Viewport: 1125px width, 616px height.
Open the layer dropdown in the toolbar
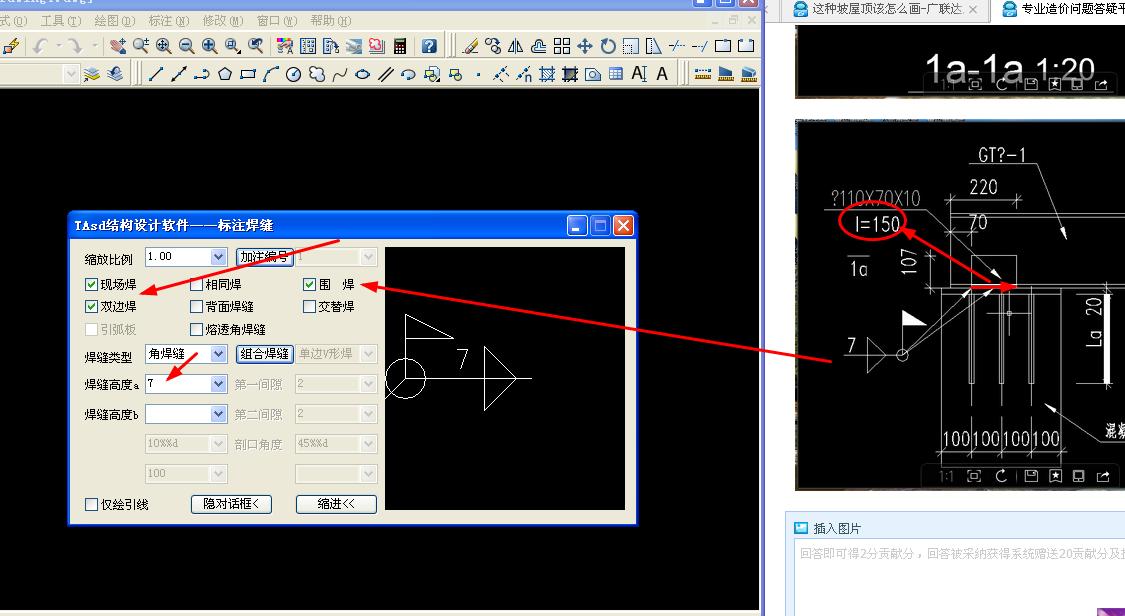(x=70, y=74)
